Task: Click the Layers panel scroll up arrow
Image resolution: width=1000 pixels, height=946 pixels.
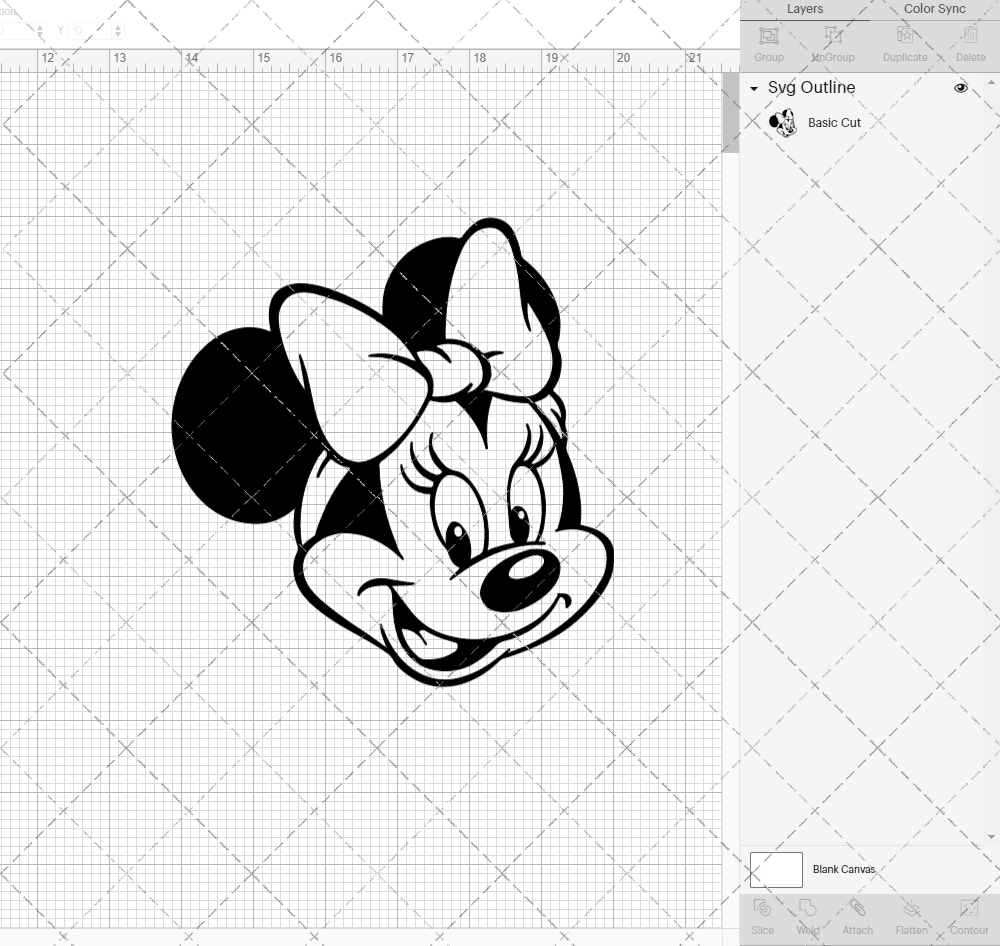Action: click(990, 83)
